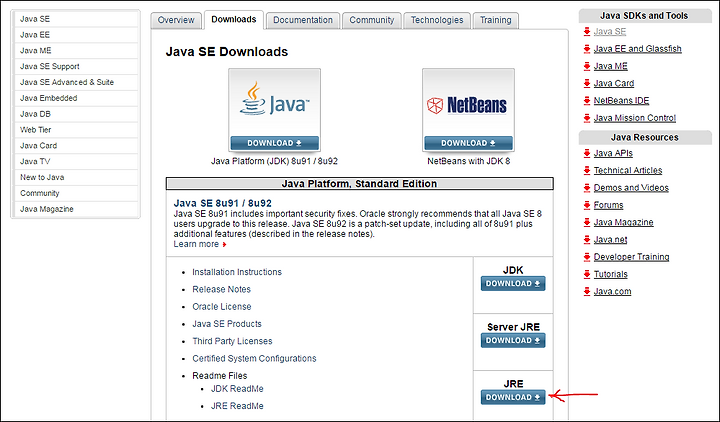Open the Training tab
This screenshot has height=422, width=720.
pos(495,20)
